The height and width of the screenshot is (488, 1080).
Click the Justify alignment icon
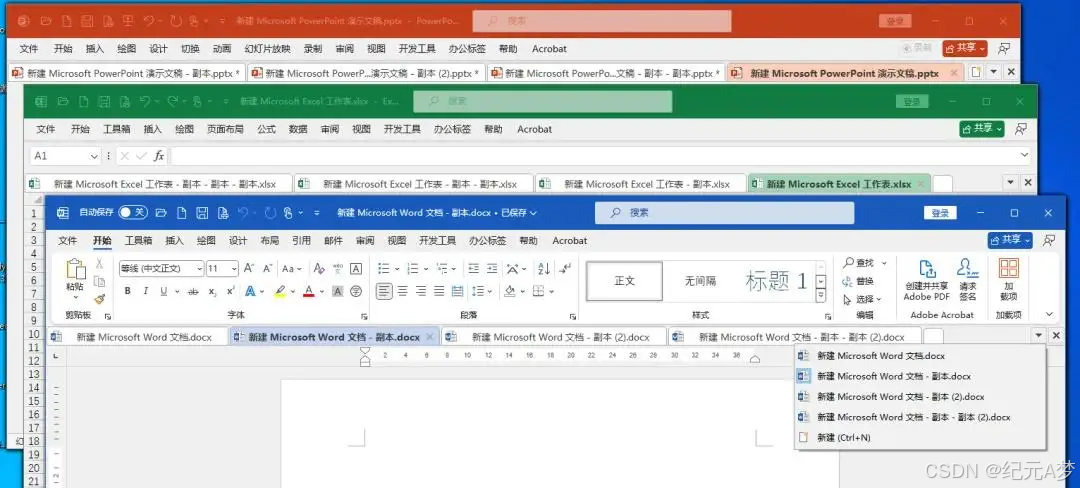[x=439, y=291]
